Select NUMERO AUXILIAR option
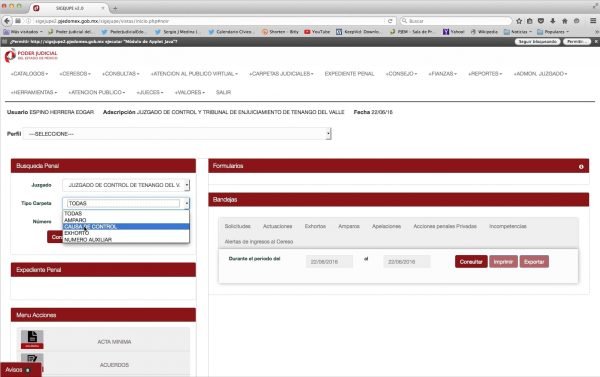Viewport: 600px width, 377px height. point(126,240)
